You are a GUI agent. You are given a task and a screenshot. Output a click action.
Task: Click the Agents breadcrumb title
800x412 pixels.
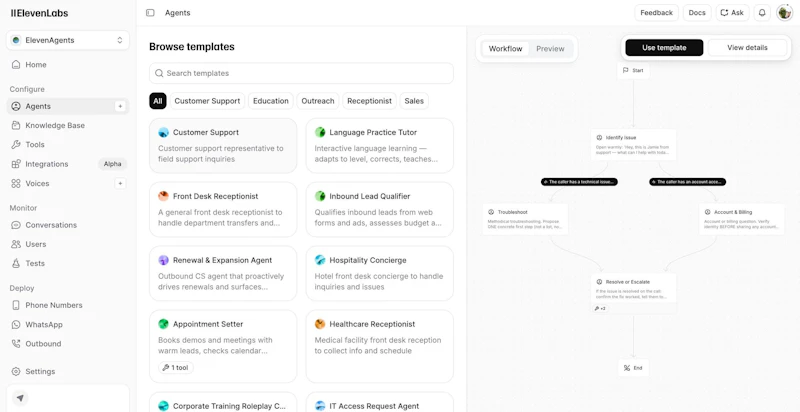pyautogui.click(x=178, y=13)
